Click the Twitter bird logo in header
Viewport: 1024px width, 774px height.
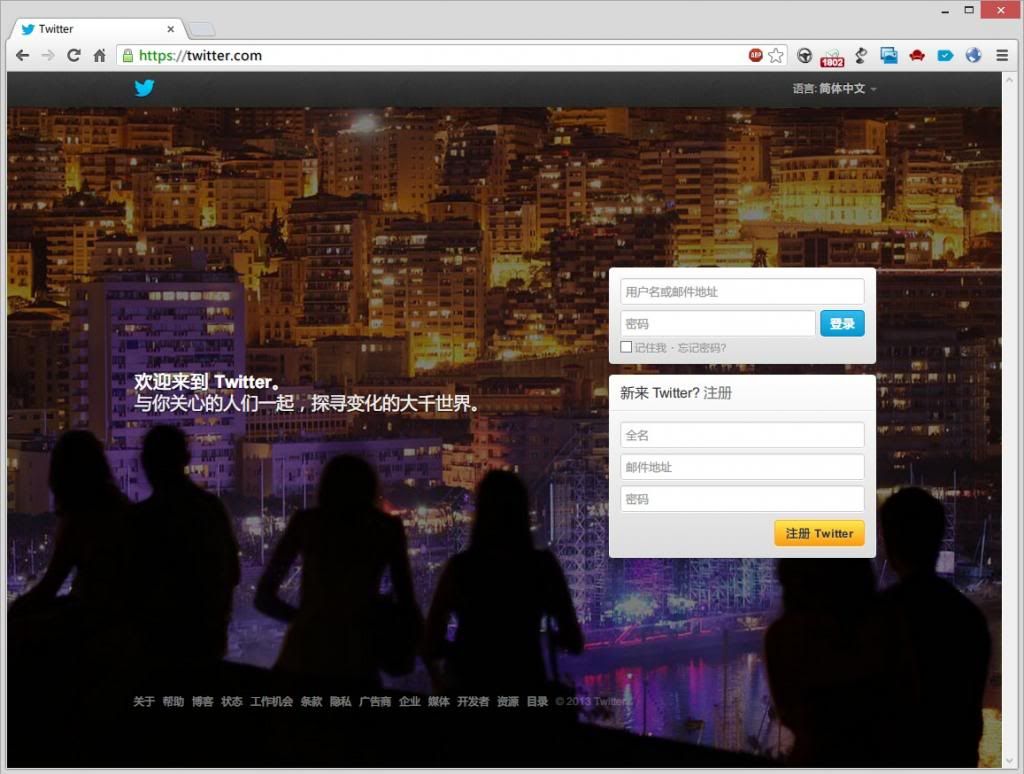point(144,88)
